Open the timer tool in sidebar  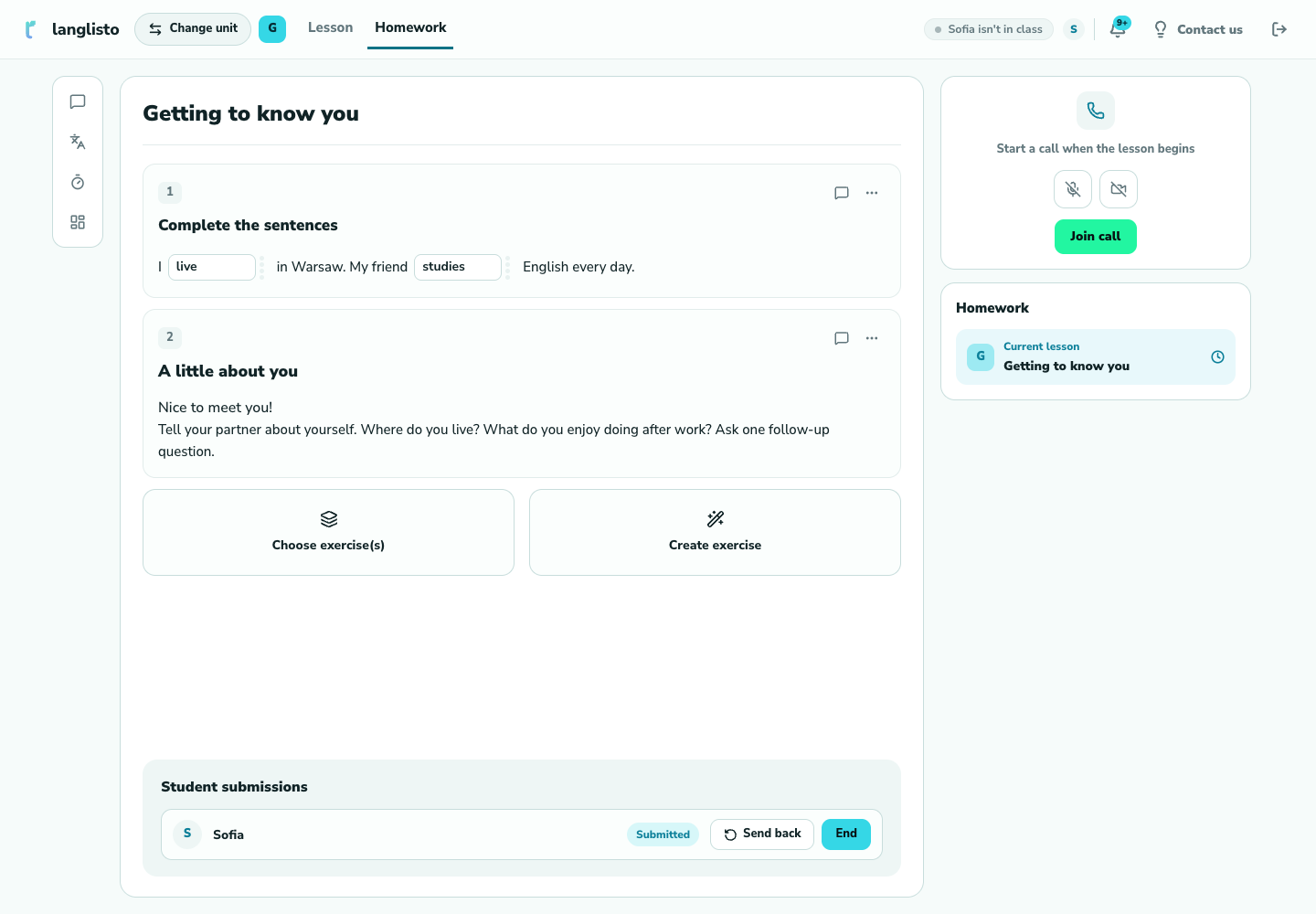pos(78,182)
